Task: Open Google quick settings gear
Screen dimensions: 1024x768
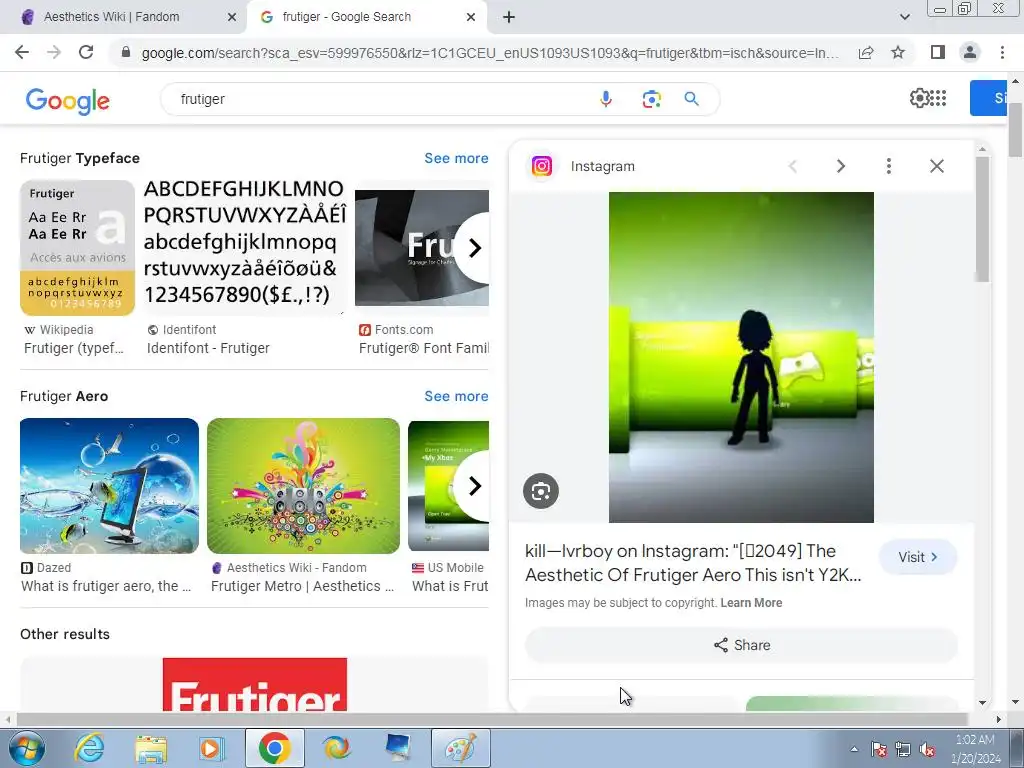Action: coord(919,98)
